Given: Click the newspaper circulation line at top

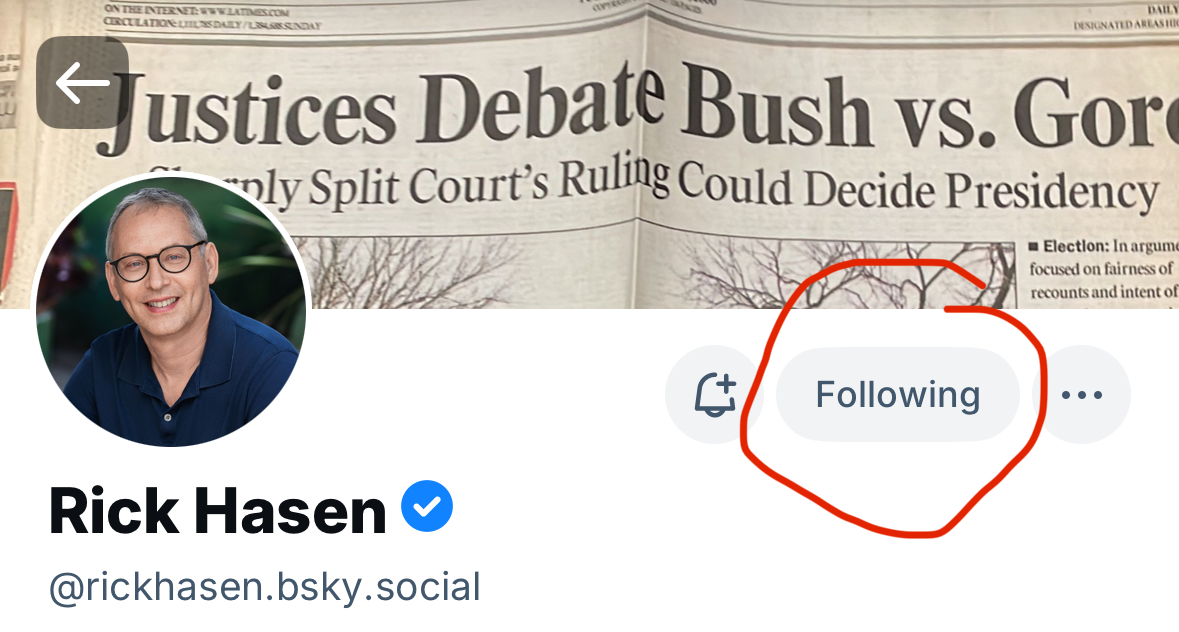Looking at the screenshot, I should tap(210, 25).
